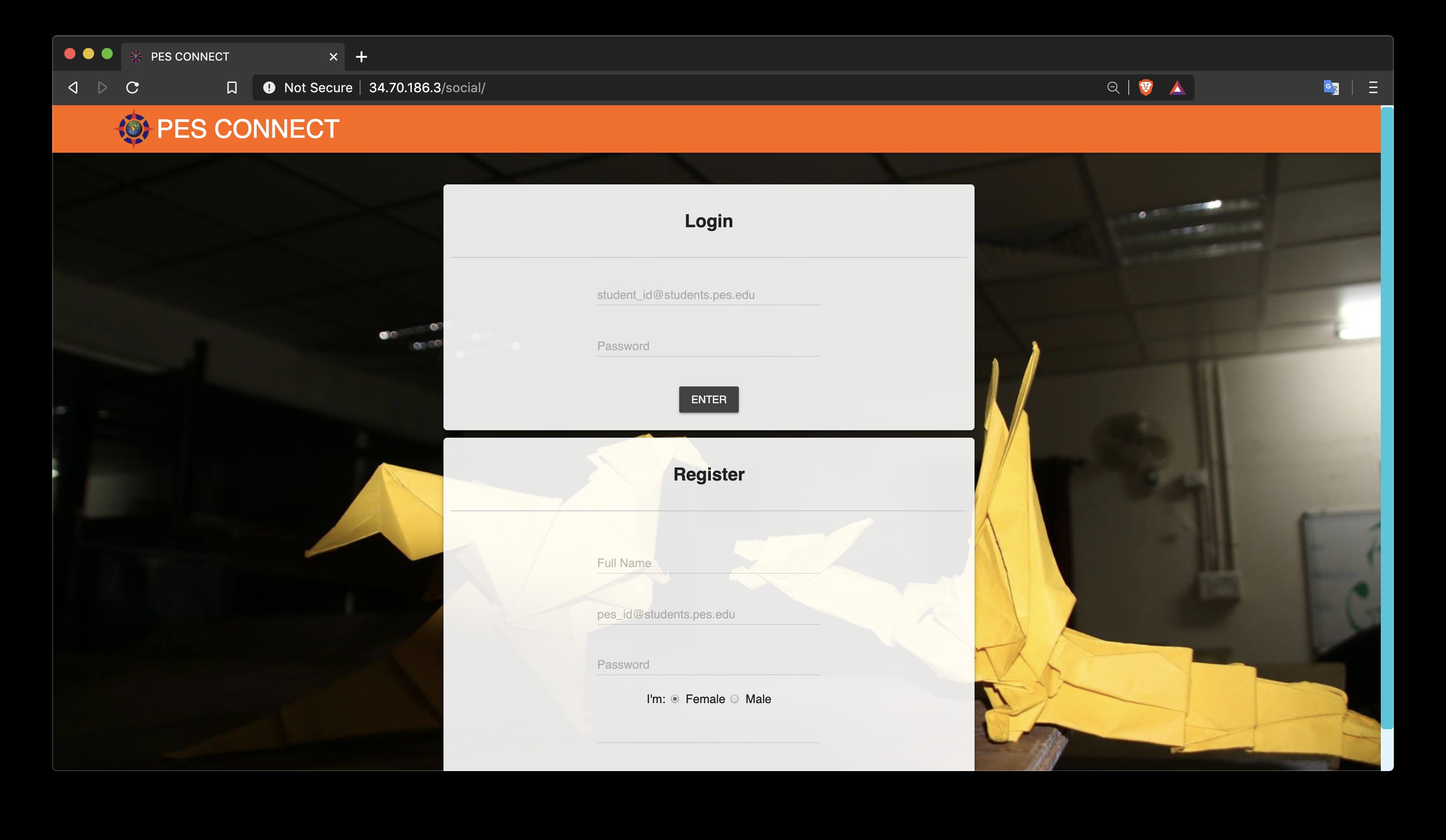The image size is (1446, 840).
Task: Open a new tab with plus button
Action: tap(361, 57)
